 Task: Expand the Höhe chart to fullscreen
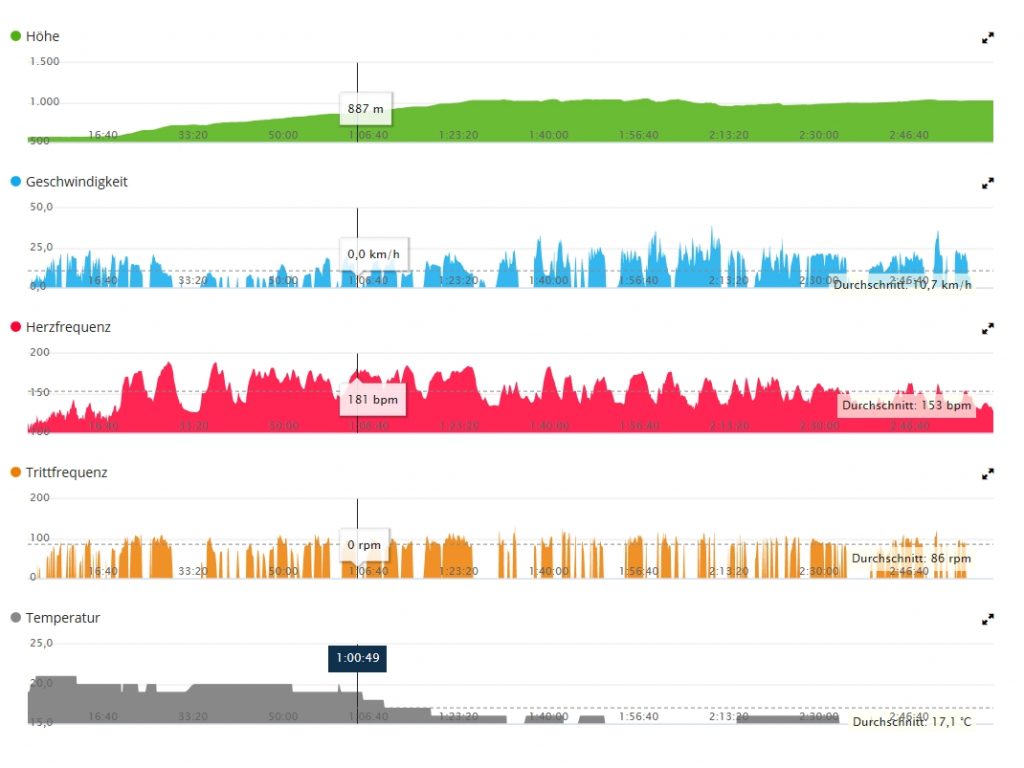point(987,38)
